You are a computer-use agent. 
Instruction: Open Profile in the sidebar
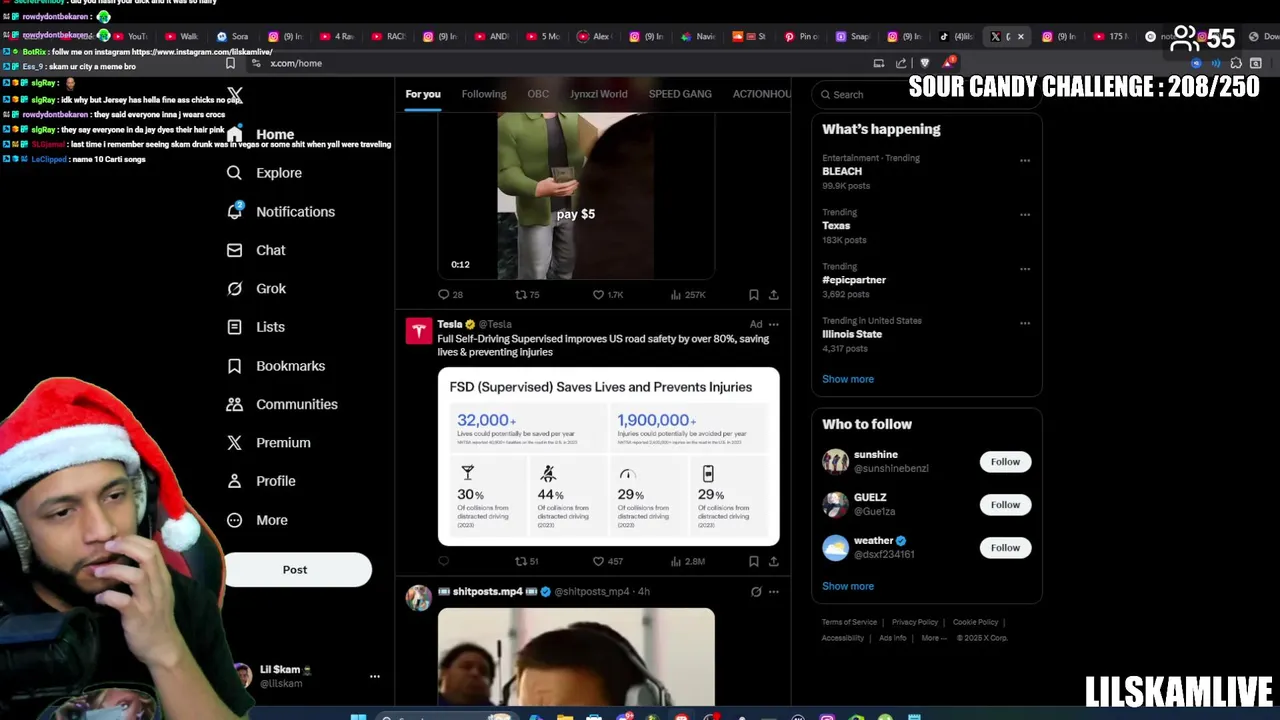pyautogui.click(x=261, y=481)
